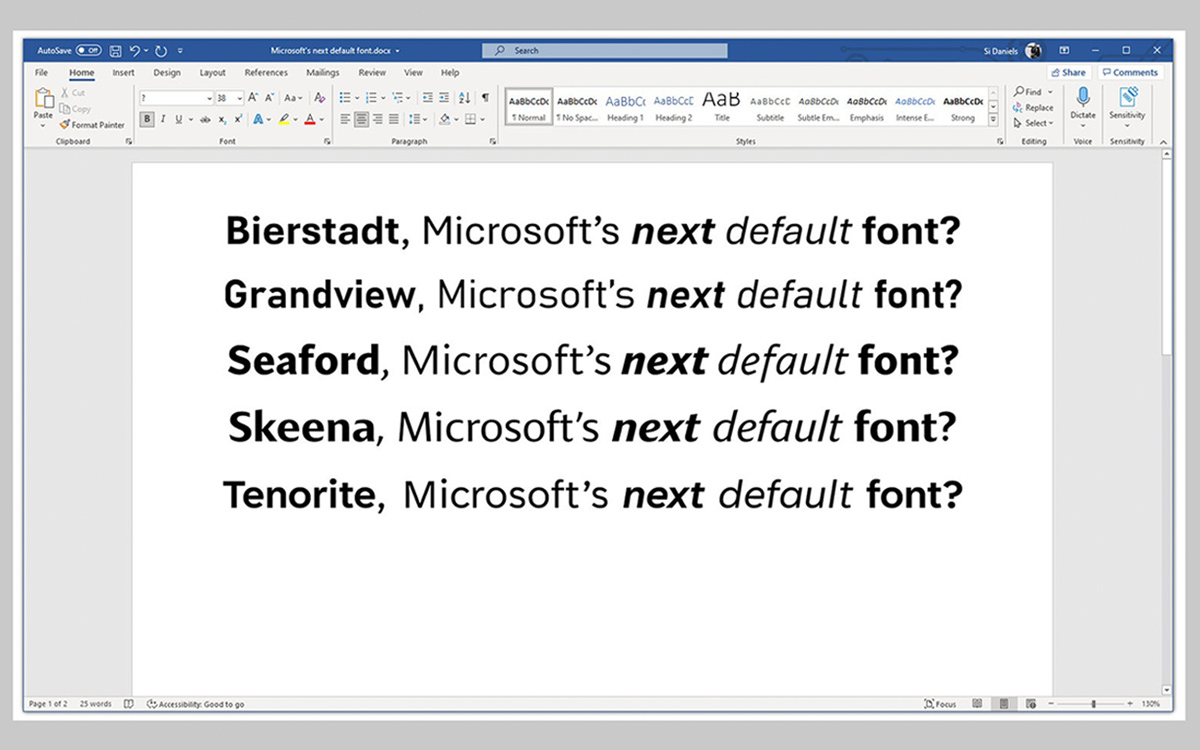Click the Copy button

(75, 109)
